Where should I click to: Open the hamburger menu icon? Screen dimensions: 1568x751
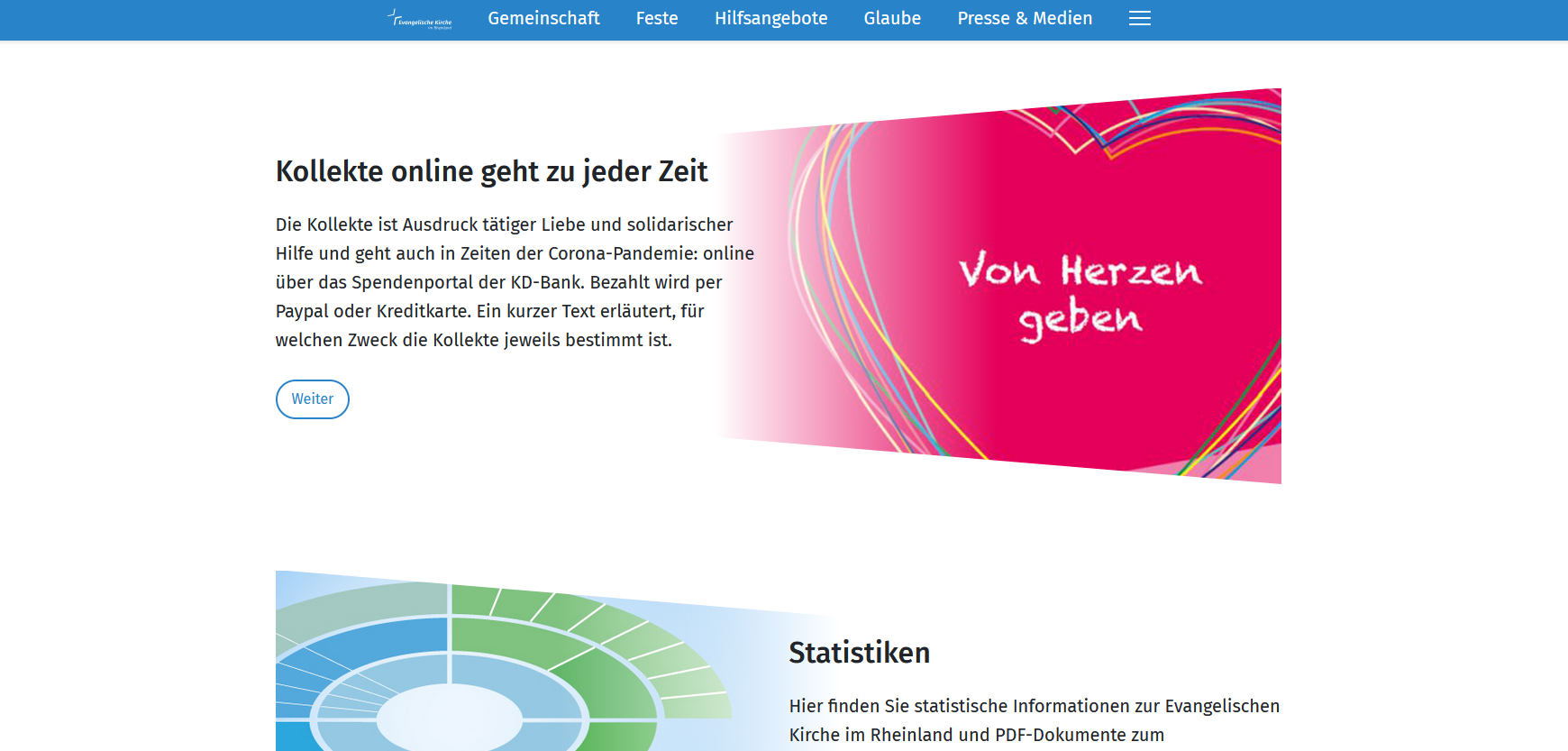click(1140, 18)
